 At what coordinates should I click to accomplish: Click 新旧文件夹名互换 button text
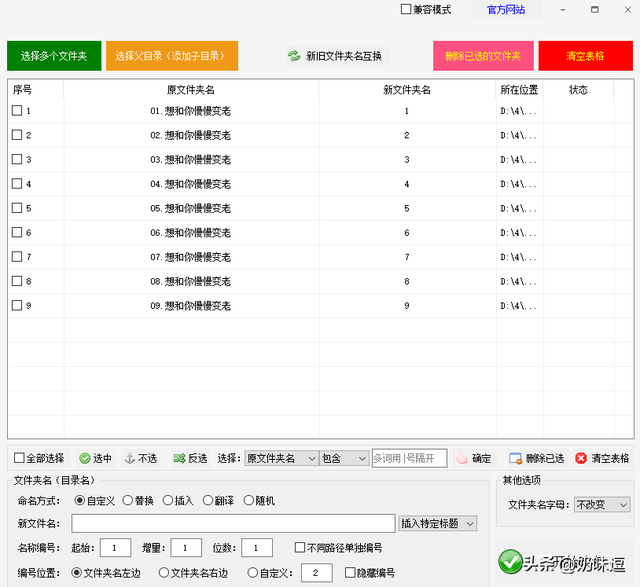344,56
